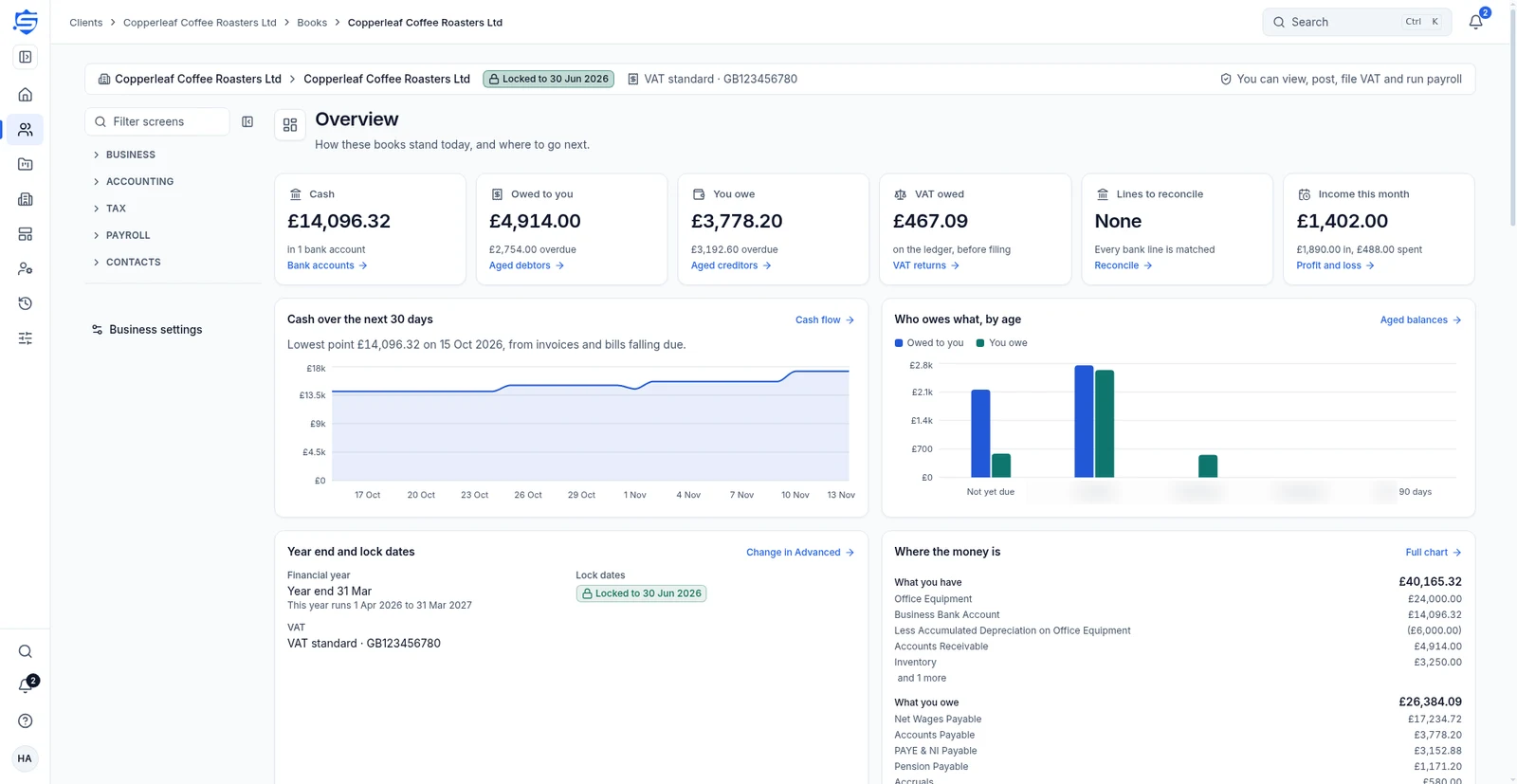Image resolution: width=1517 pixels, height=784 pixels.
Task: Click the Filter screens input
Action: (157, 121)
